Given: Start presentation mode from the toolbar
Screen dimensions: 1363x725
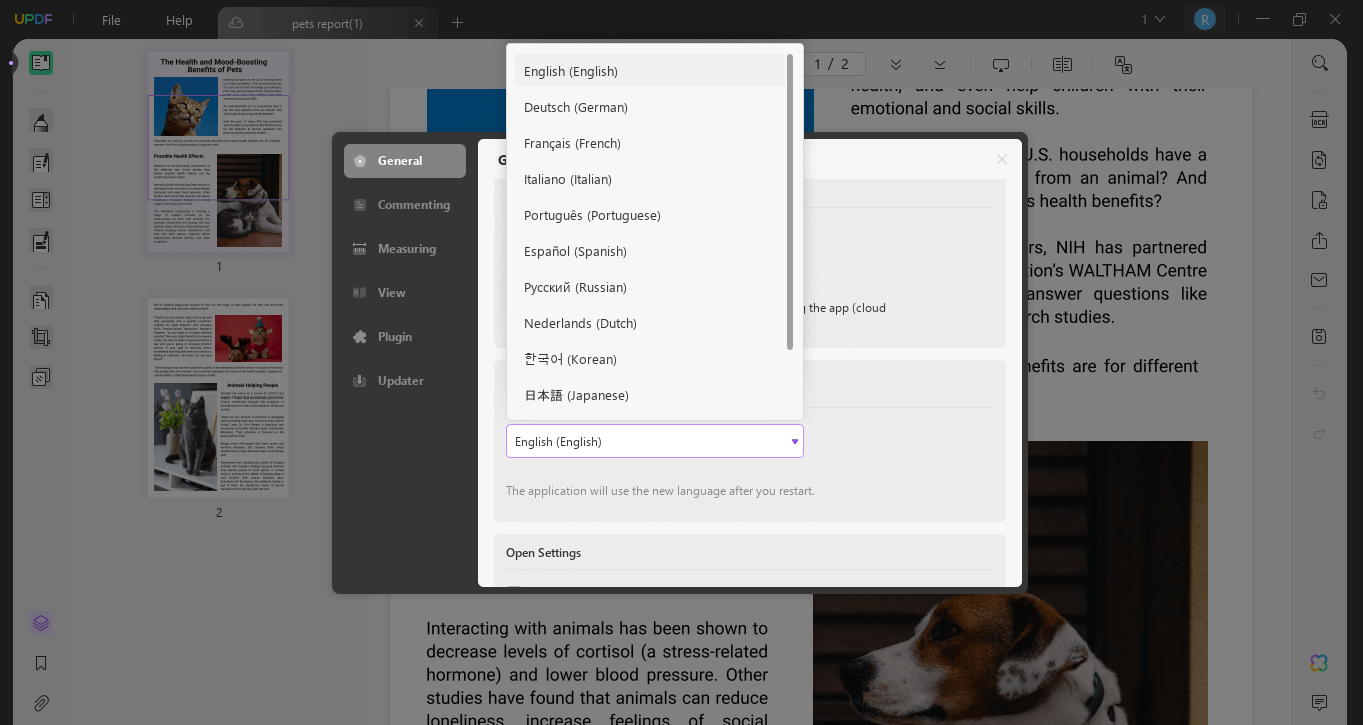Looking at the screenshot, I should (1001, 64).
